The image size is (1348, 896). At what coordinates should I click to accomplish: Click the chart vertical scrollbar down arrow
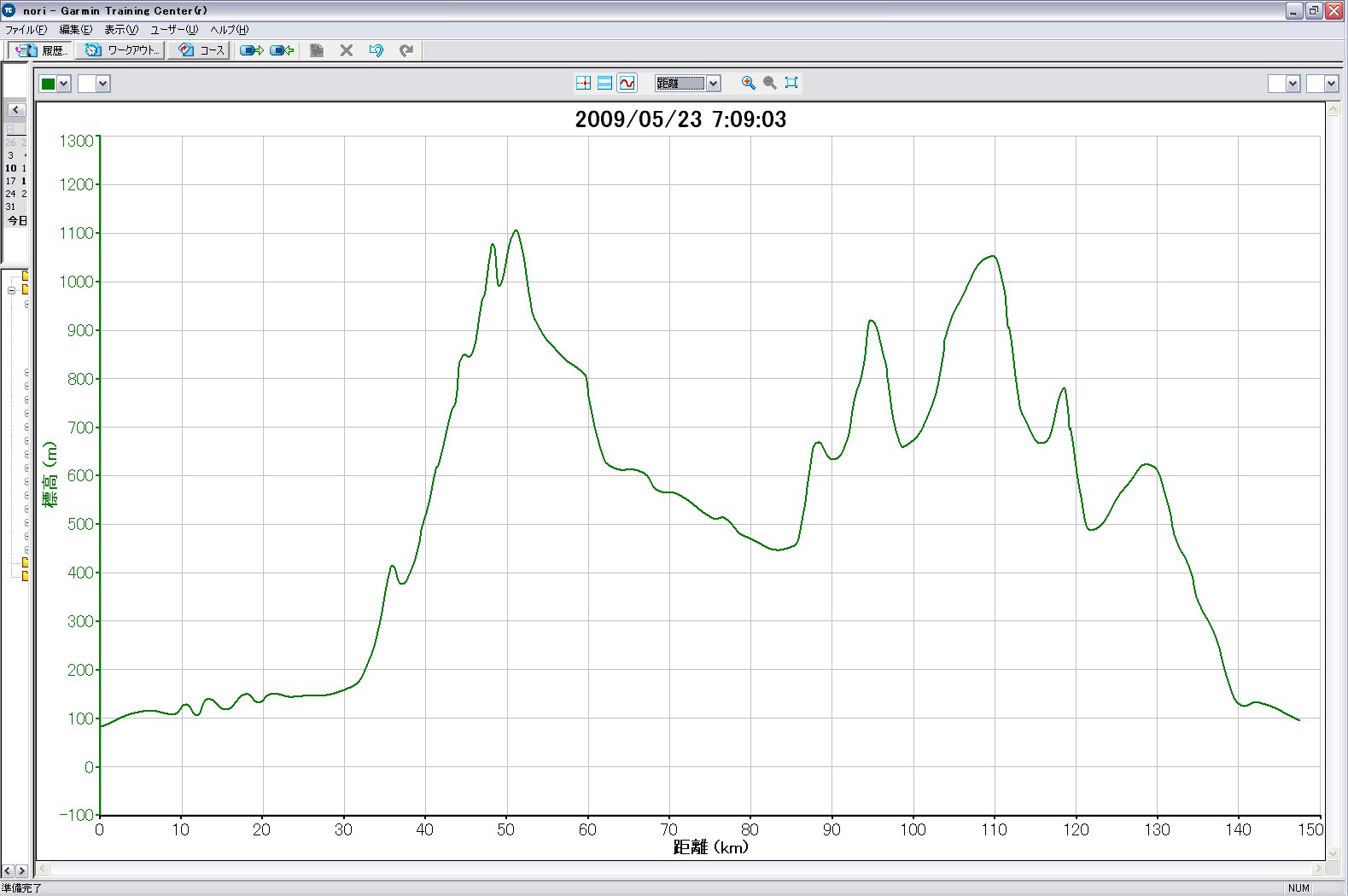(x=1333, y=852)
